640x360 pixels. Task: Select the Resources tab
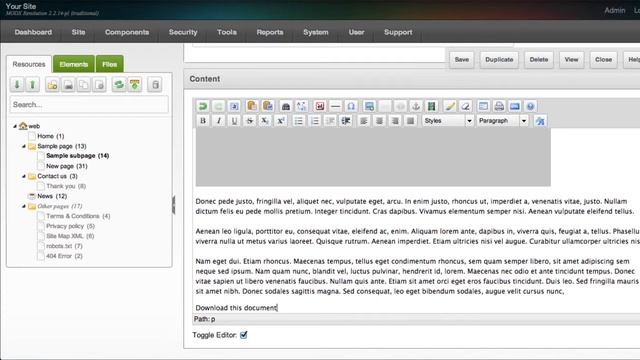coord(29,64)
